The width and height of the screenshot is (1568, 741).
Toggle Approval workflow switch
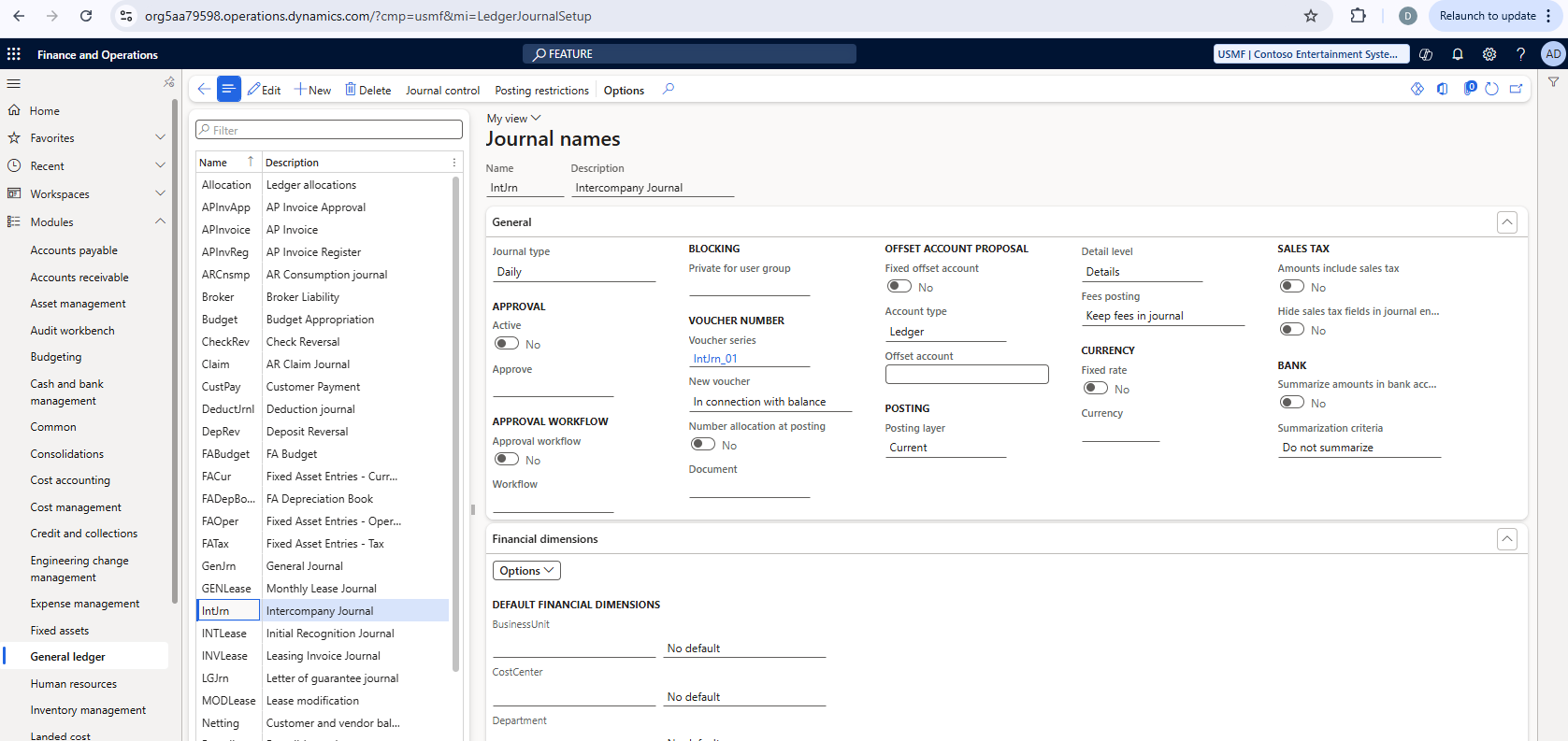pyautogui.click(x=507, y=459)
